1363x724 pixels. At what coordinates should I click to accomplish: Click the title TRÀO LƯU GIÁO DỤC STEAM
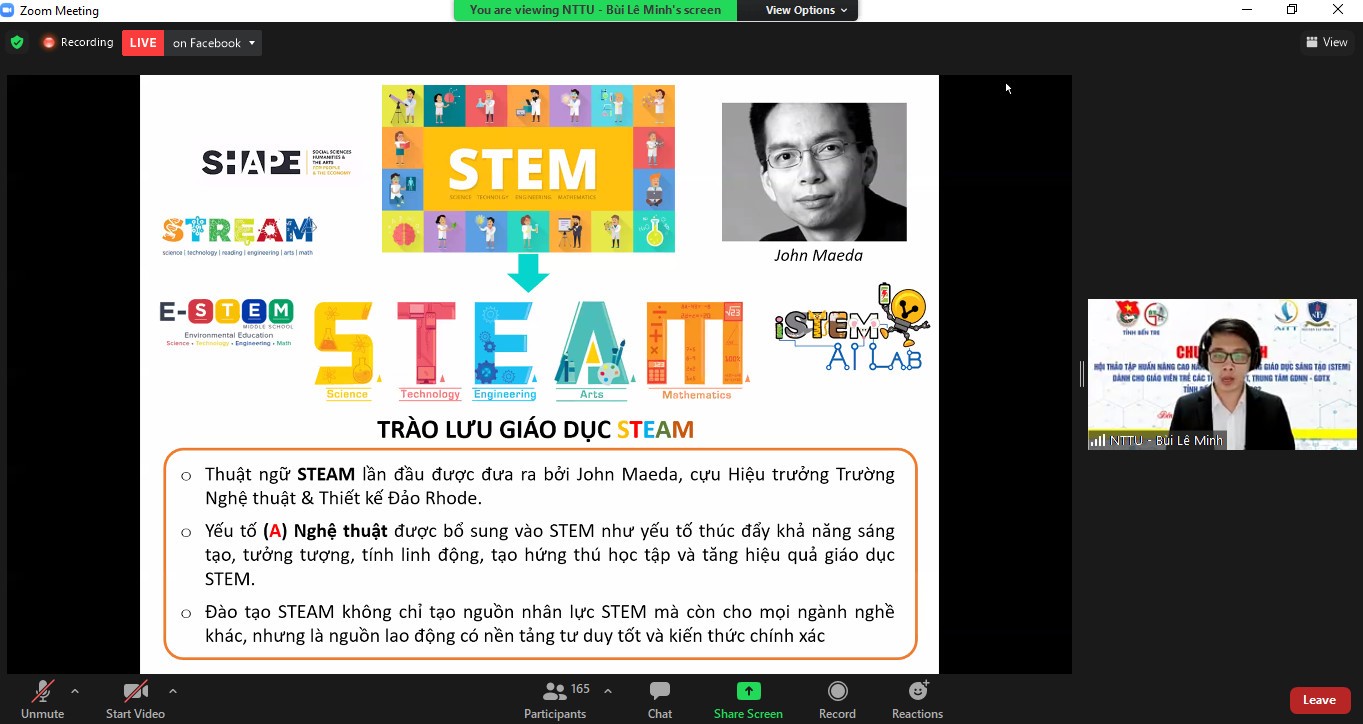[x=535, y=430]
